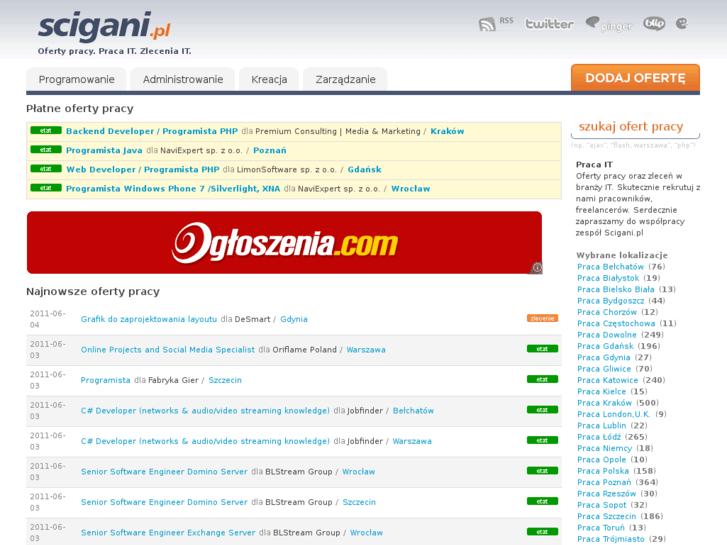
Task: Click Praca Toruń location link
Action: coord(601,528)
